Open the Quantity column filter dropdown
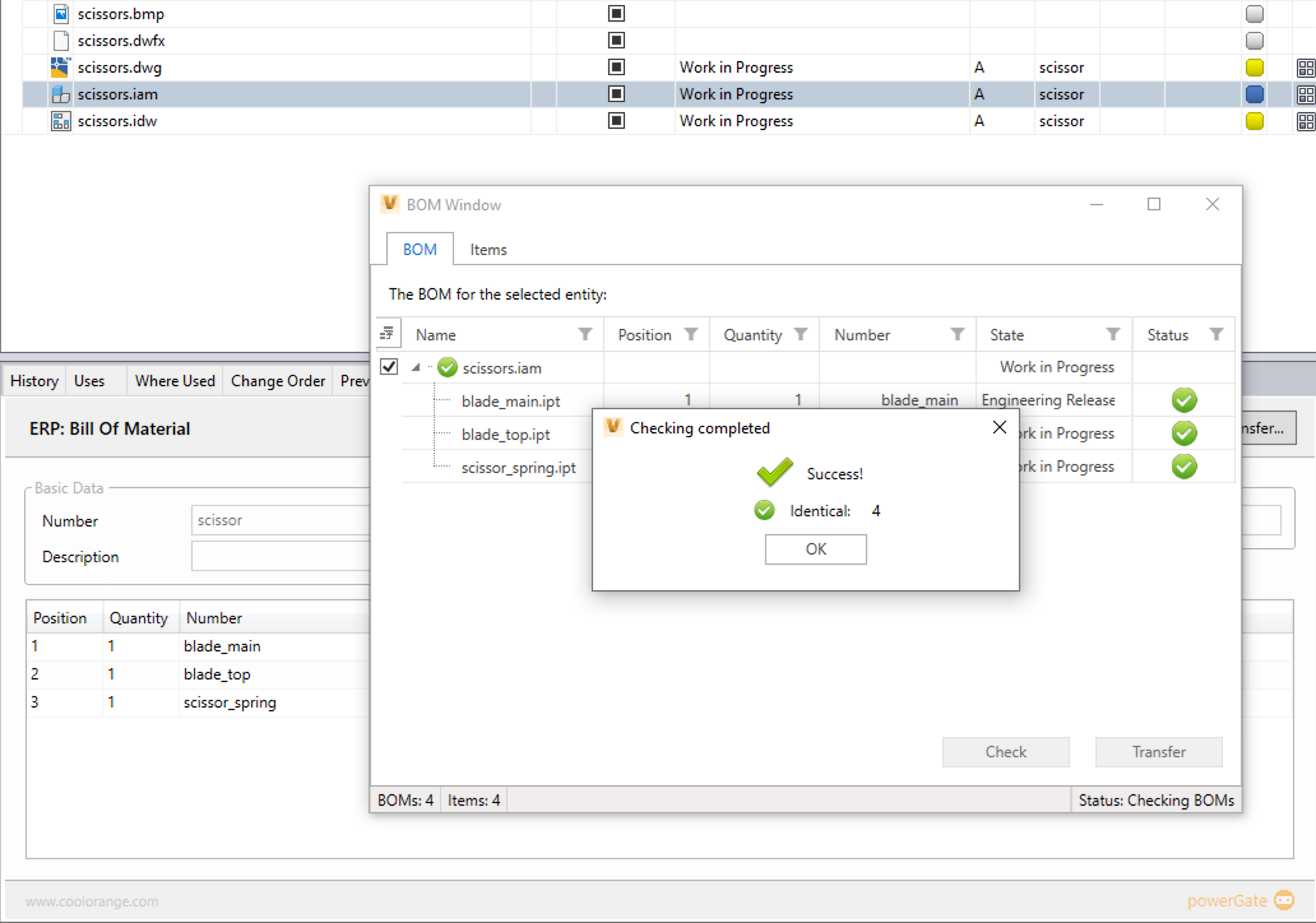1316x923 pixels. point(801,334)
